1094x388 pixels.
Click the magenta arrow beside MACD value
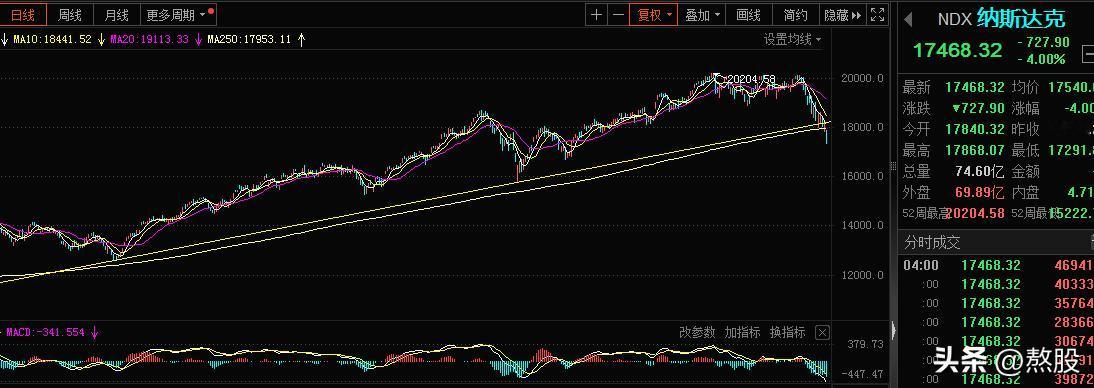point(94,333)
